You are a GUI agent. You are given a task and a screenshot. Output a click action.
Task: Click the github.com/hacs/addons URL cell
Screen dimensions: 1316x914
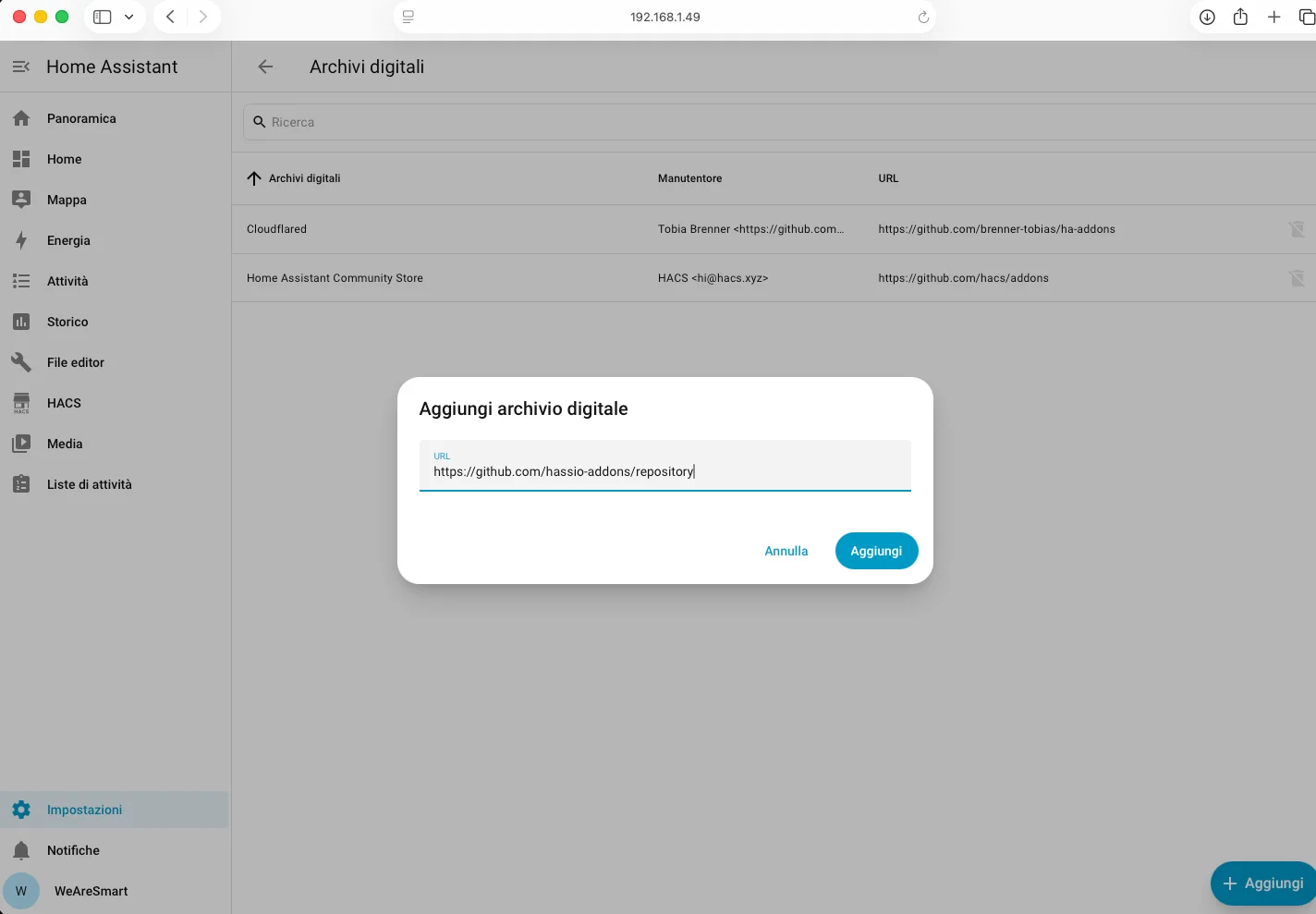coord(963,278)
